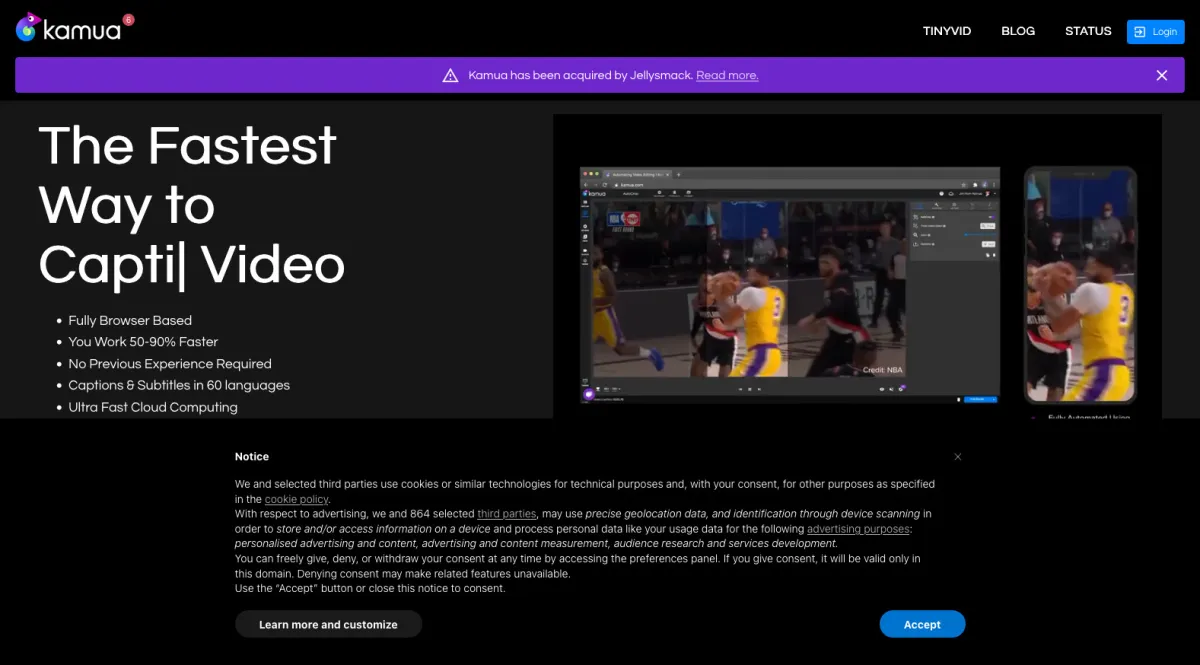The image size is (1200, 665).
Task: Click the browser demo video thumbnail
Action: point(790,285)
